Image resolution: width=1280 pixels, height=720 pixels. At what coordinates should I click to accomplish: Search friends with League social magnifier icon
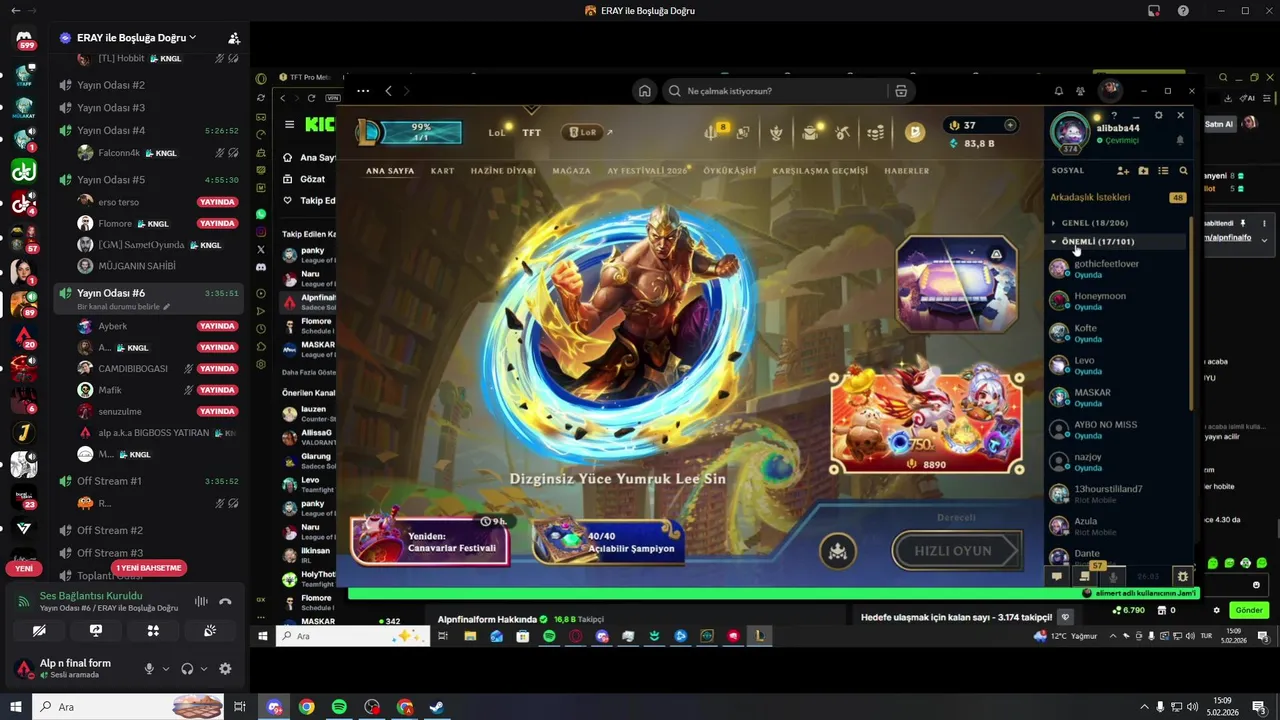pos(1183,171)
